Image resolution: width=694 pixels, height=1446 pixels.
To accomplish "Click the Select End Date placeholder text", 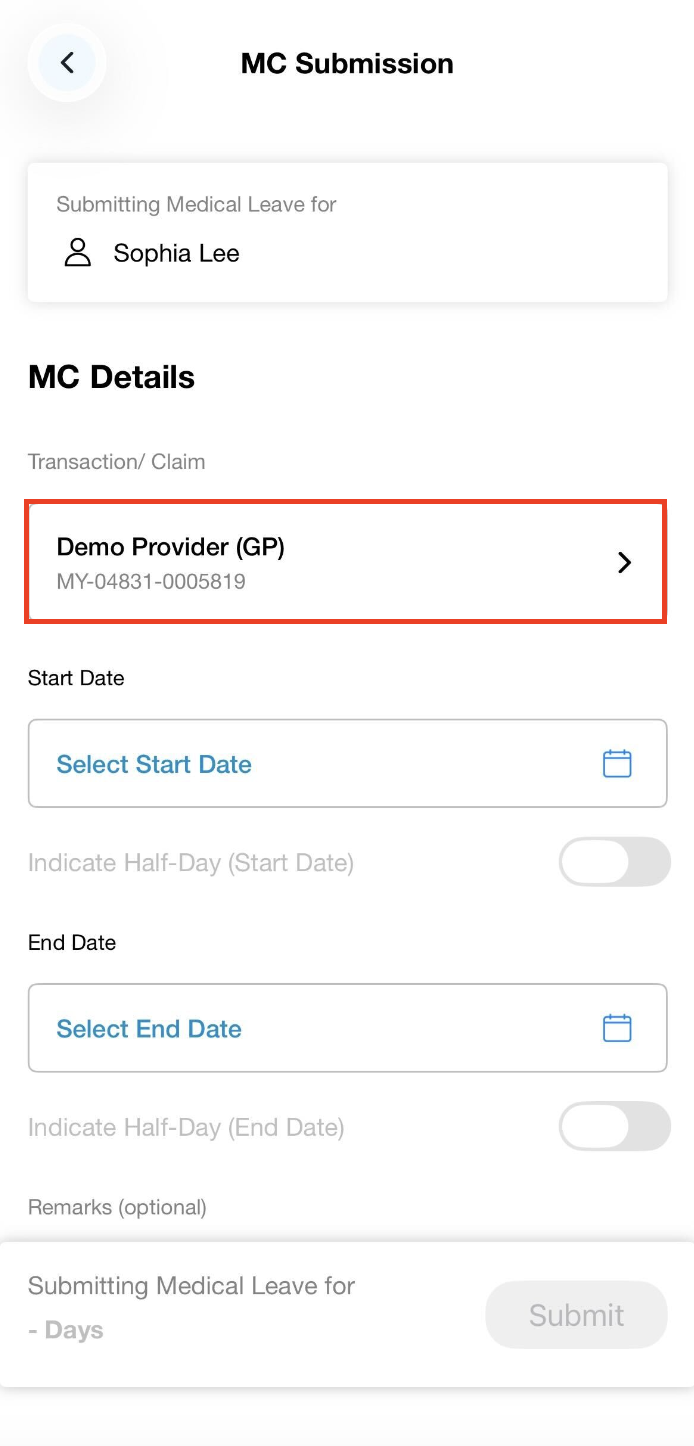I will pyautogui.click(x=149, y=1029).
